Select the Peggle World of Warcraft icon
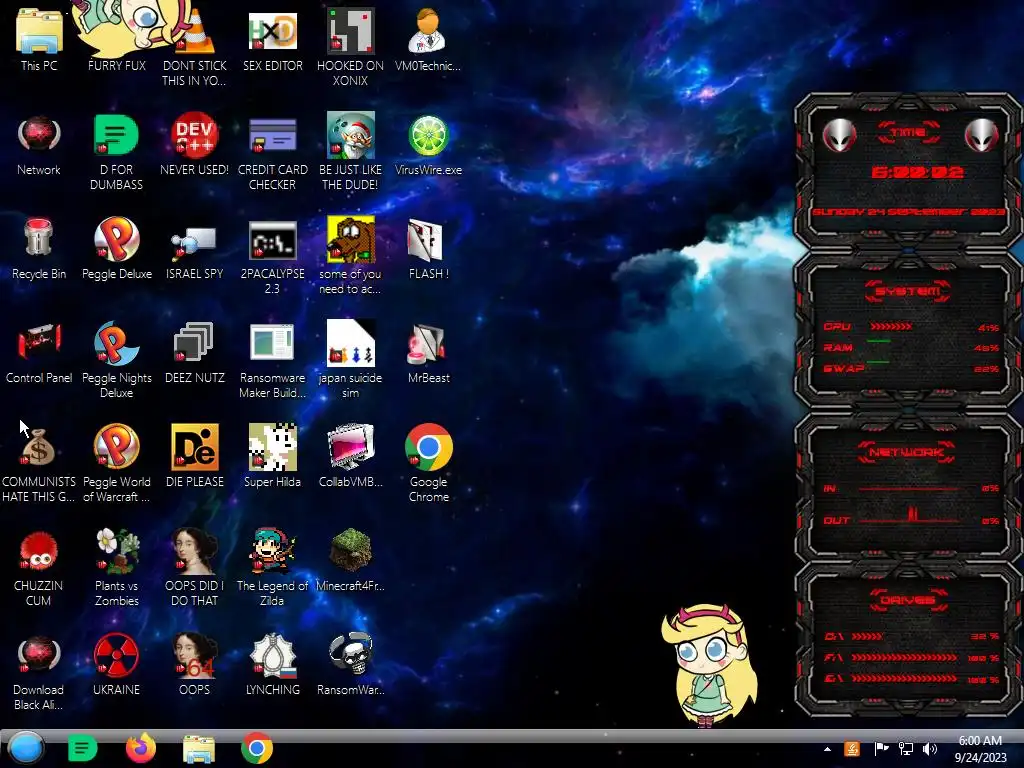Image resolution: width=1024 pixels, height=768 pixels. click(x=116, y=464)
